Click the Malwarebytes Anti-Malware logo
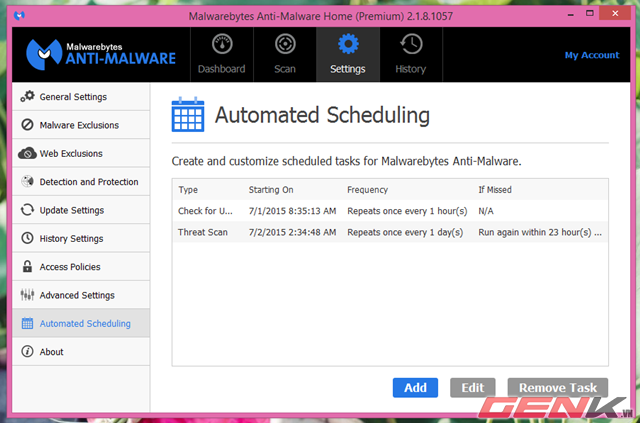The image size is (640, 423). coord(101,54)
